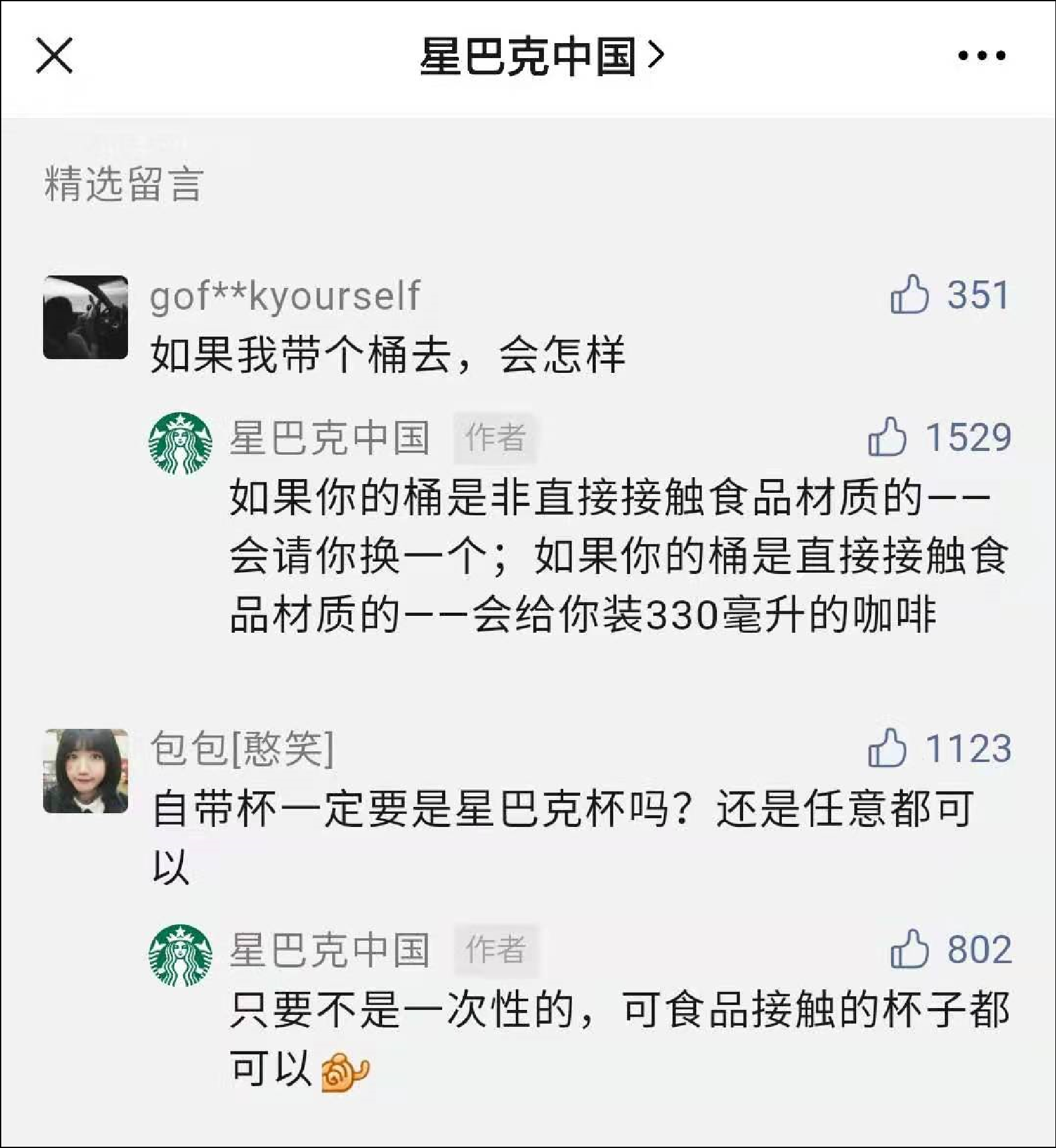Like the 包包 comment with 1123 likes
The width and height of the screenshot is (1056, 1148).
(887, 748)
